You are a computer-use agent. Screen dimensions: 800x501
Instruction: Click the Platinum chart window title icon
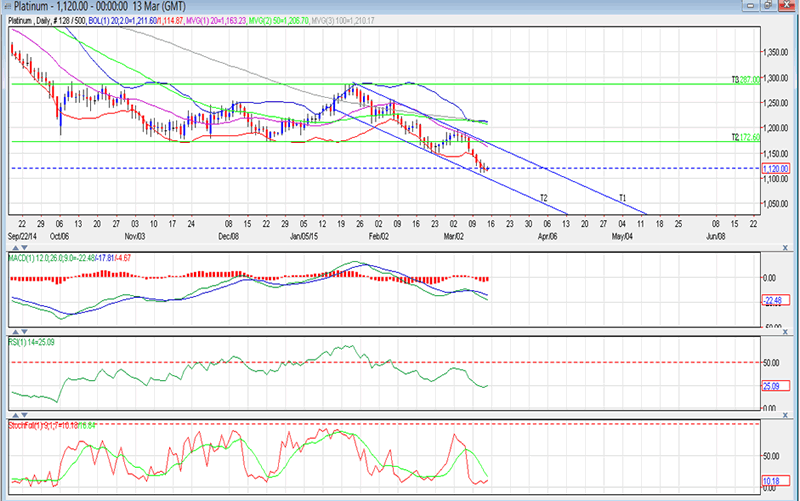coord(8,7)
